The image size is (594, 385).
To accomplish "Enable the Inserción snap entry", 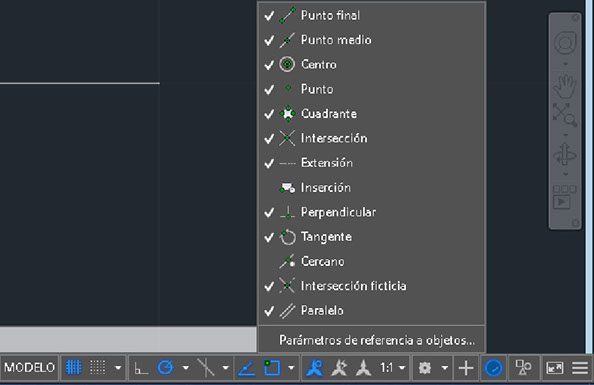I will 371,188.
